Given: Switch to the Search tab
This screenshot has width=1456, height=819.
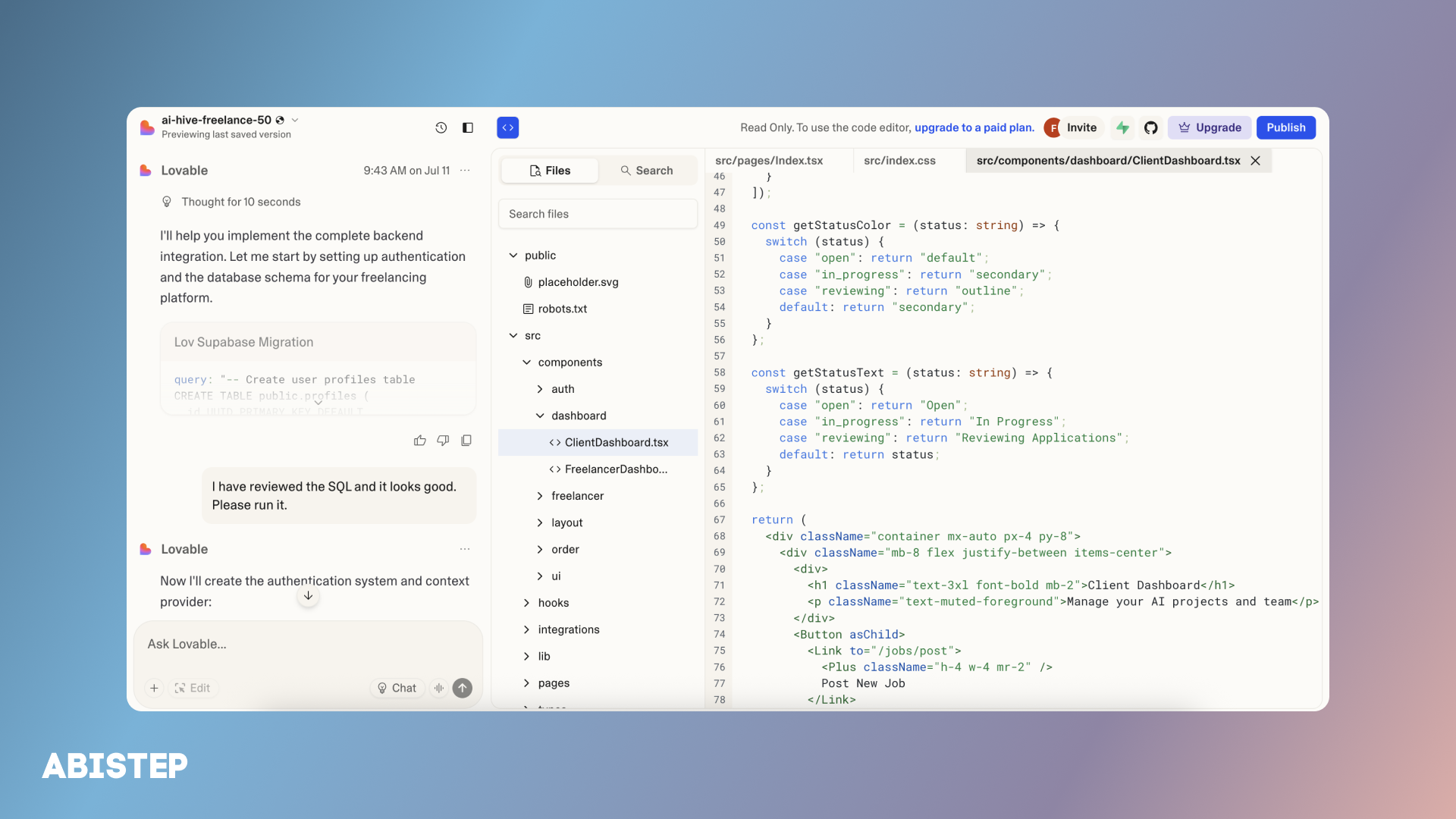Looking at the screenshot, I should click(647, 171).
